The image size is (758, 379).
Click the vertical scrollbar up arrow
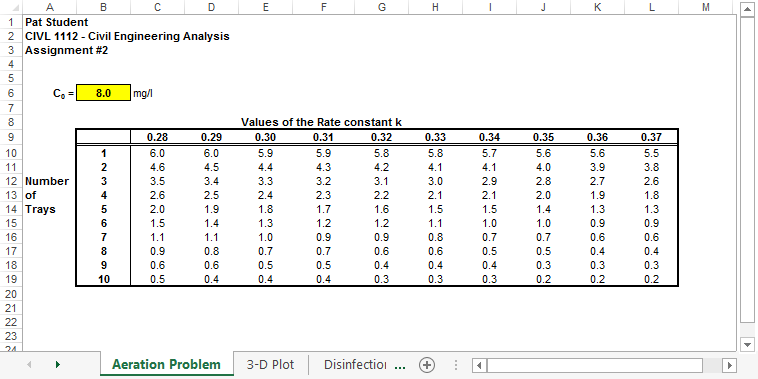[x=747, y=8]
